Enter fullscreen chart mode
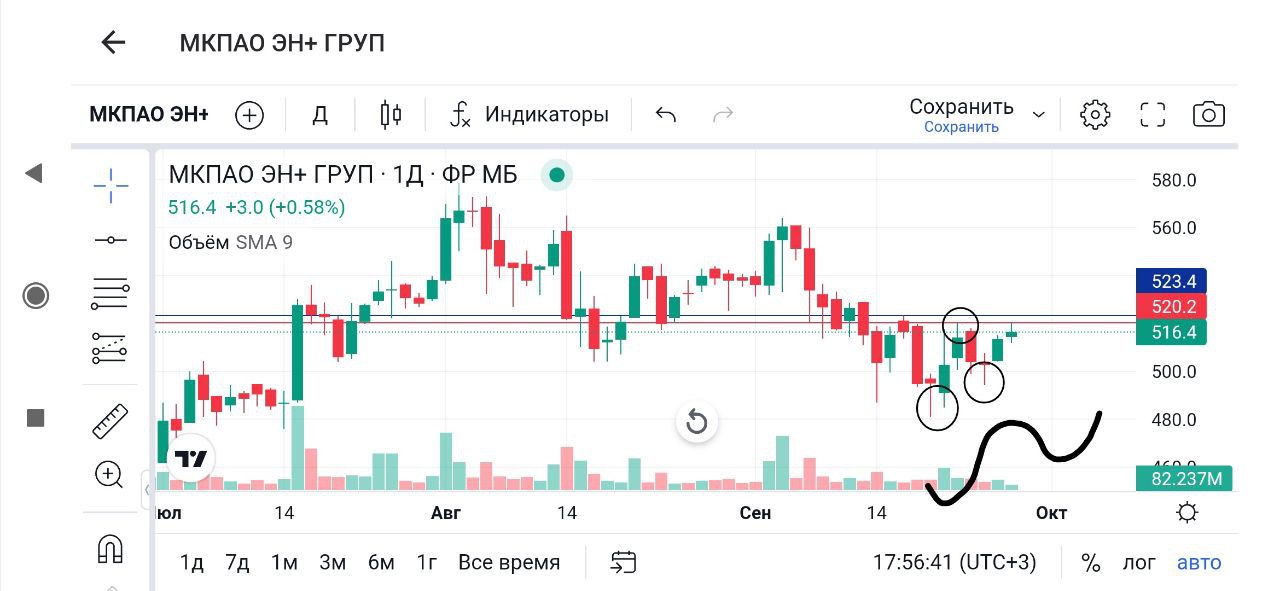 [x=1153, y=115]
